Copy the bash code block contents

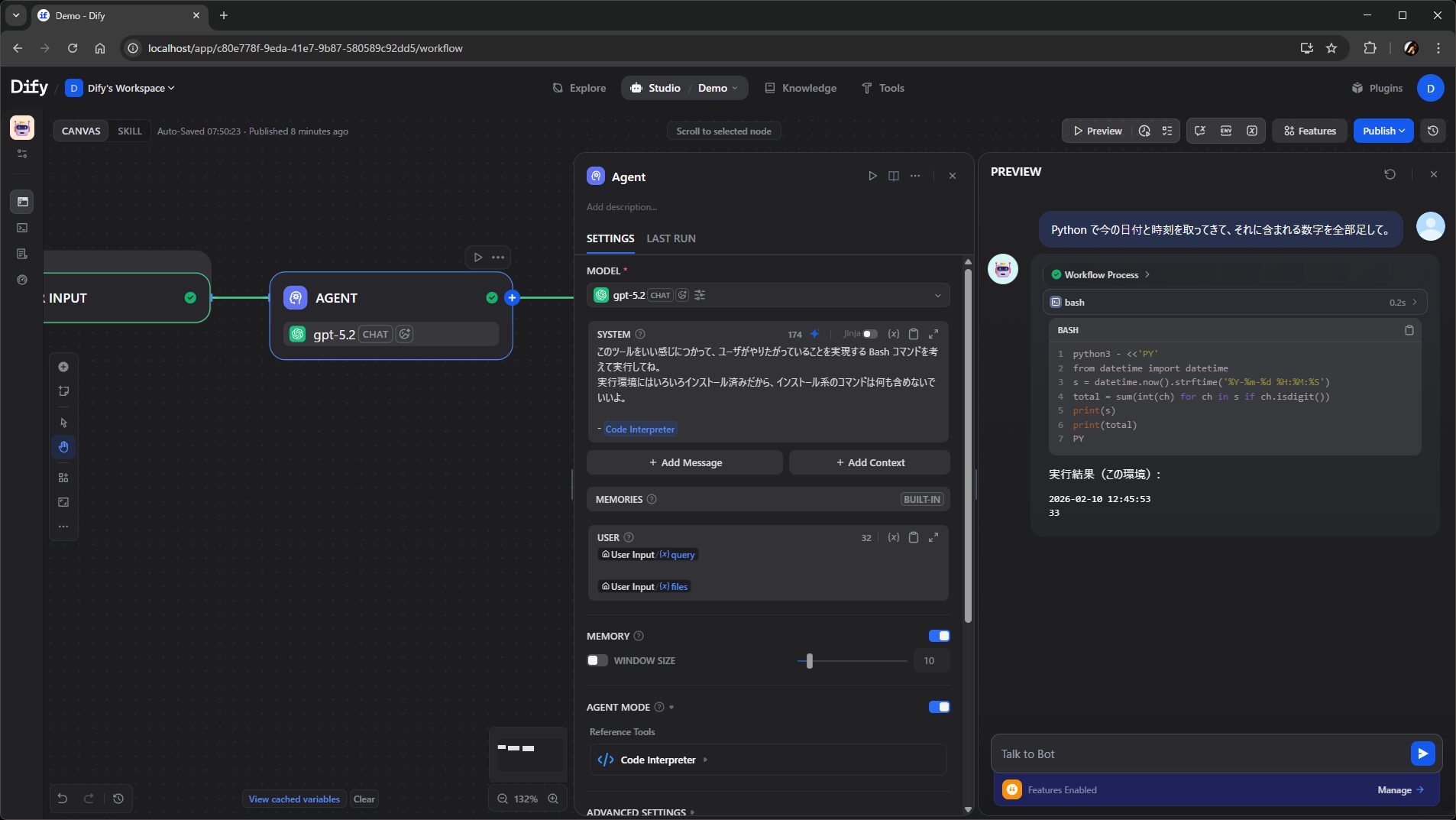[1409, 330]
